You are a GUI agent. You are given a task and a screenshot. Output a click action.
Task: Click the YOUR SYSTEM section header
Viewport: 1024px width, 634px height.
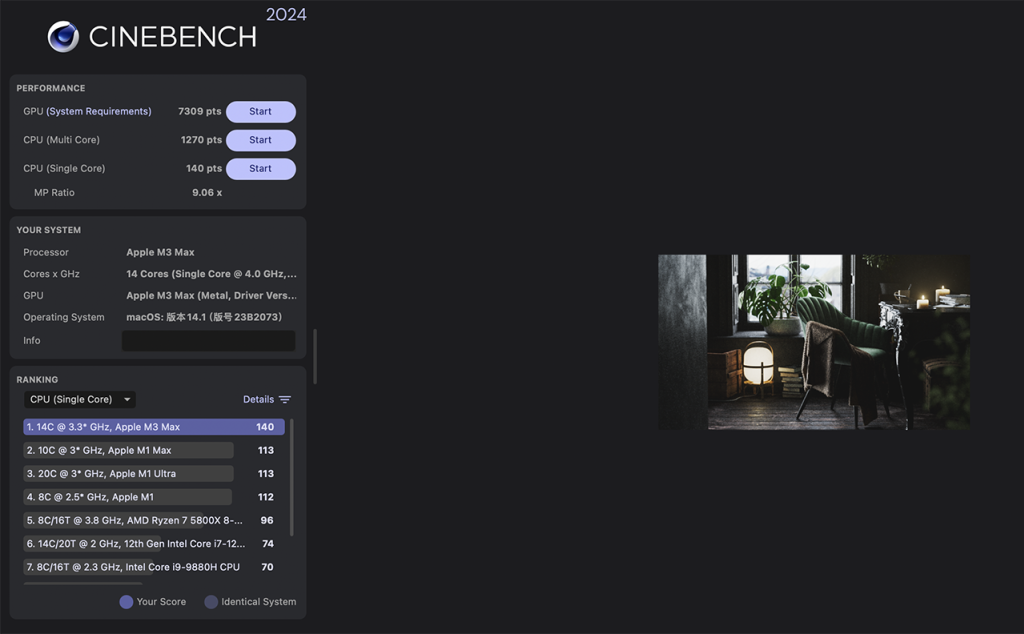coord(49,230)
